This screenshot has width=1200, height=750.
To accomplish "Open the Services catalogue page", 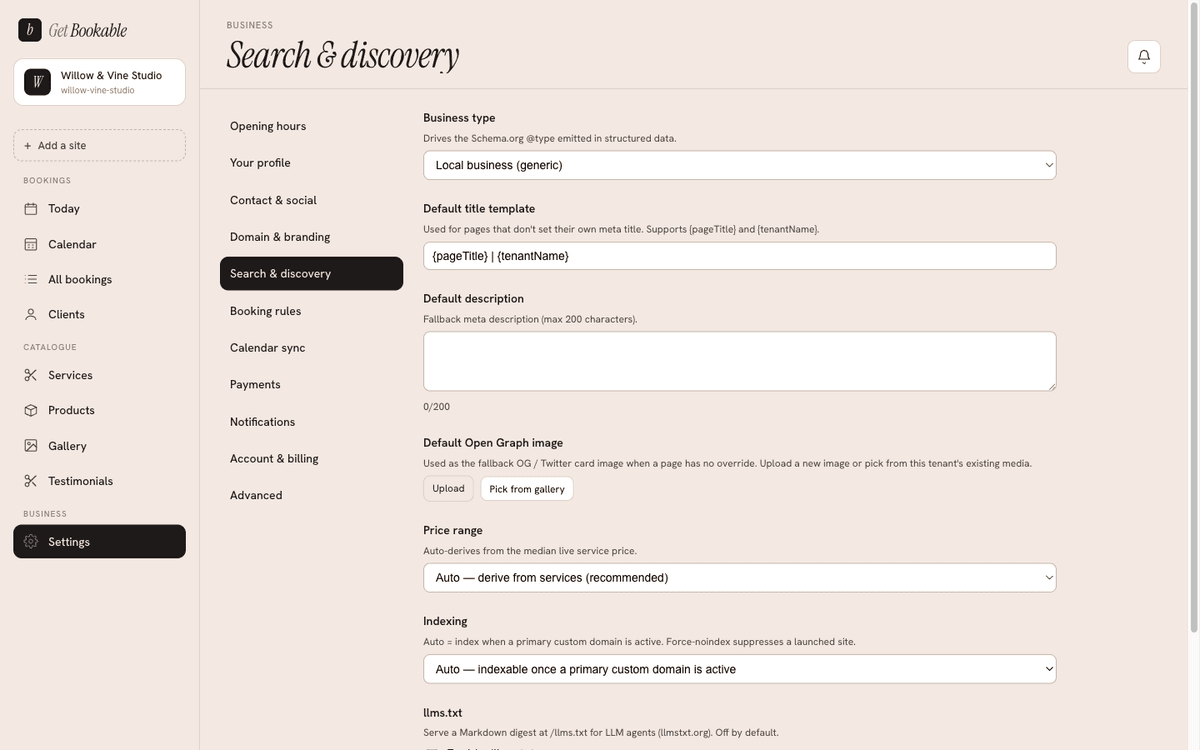I will pos(99,375).
